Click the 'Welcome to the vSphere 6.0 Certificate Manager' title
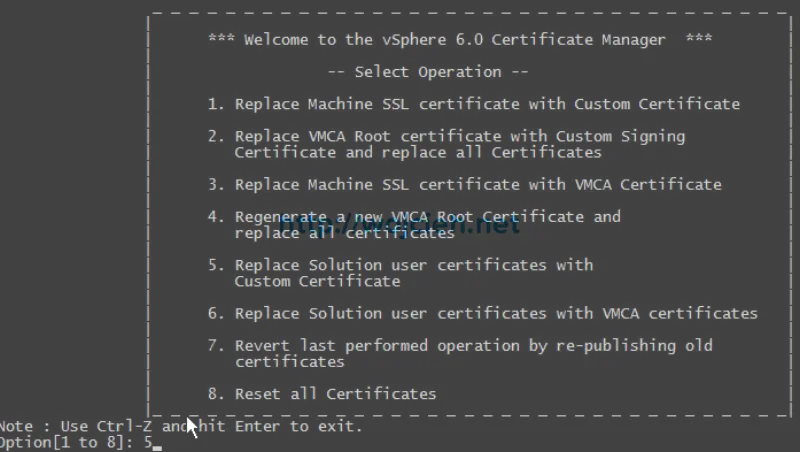Image resolution: width=800 pixels, height=452 pixels. point(460,39)
